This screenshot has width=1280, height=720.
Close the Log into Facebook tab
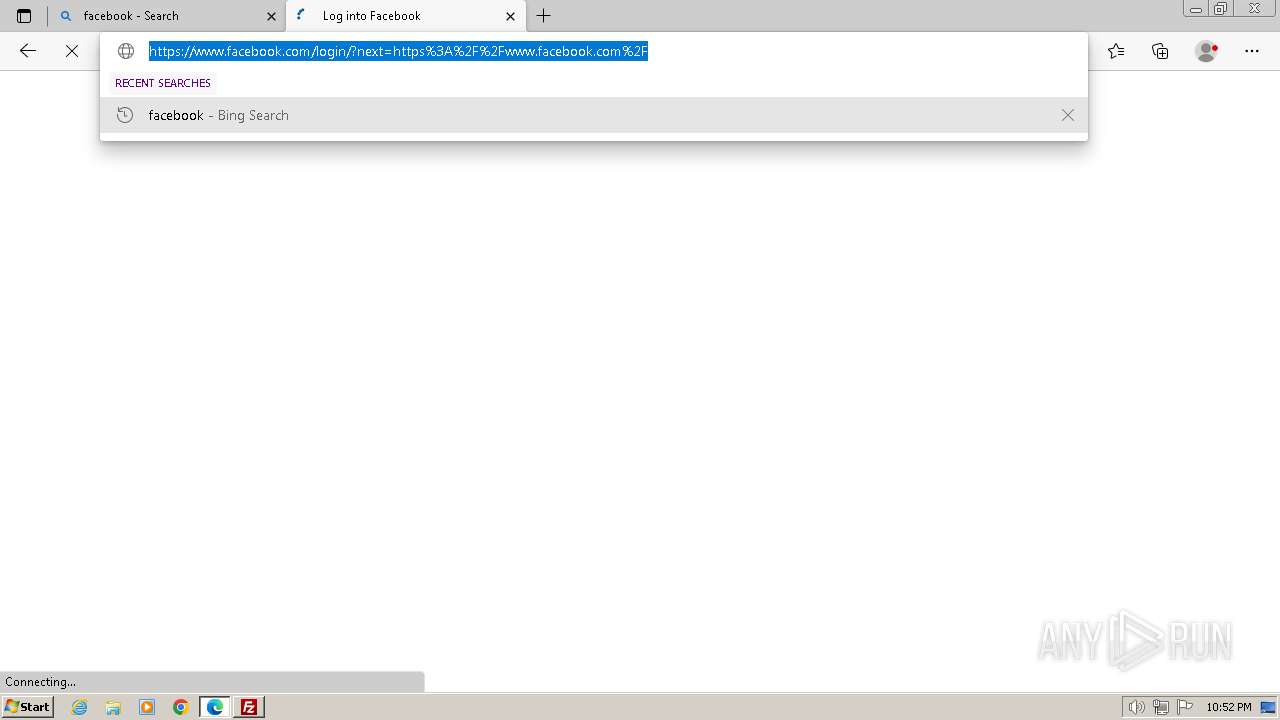(510, 16)
